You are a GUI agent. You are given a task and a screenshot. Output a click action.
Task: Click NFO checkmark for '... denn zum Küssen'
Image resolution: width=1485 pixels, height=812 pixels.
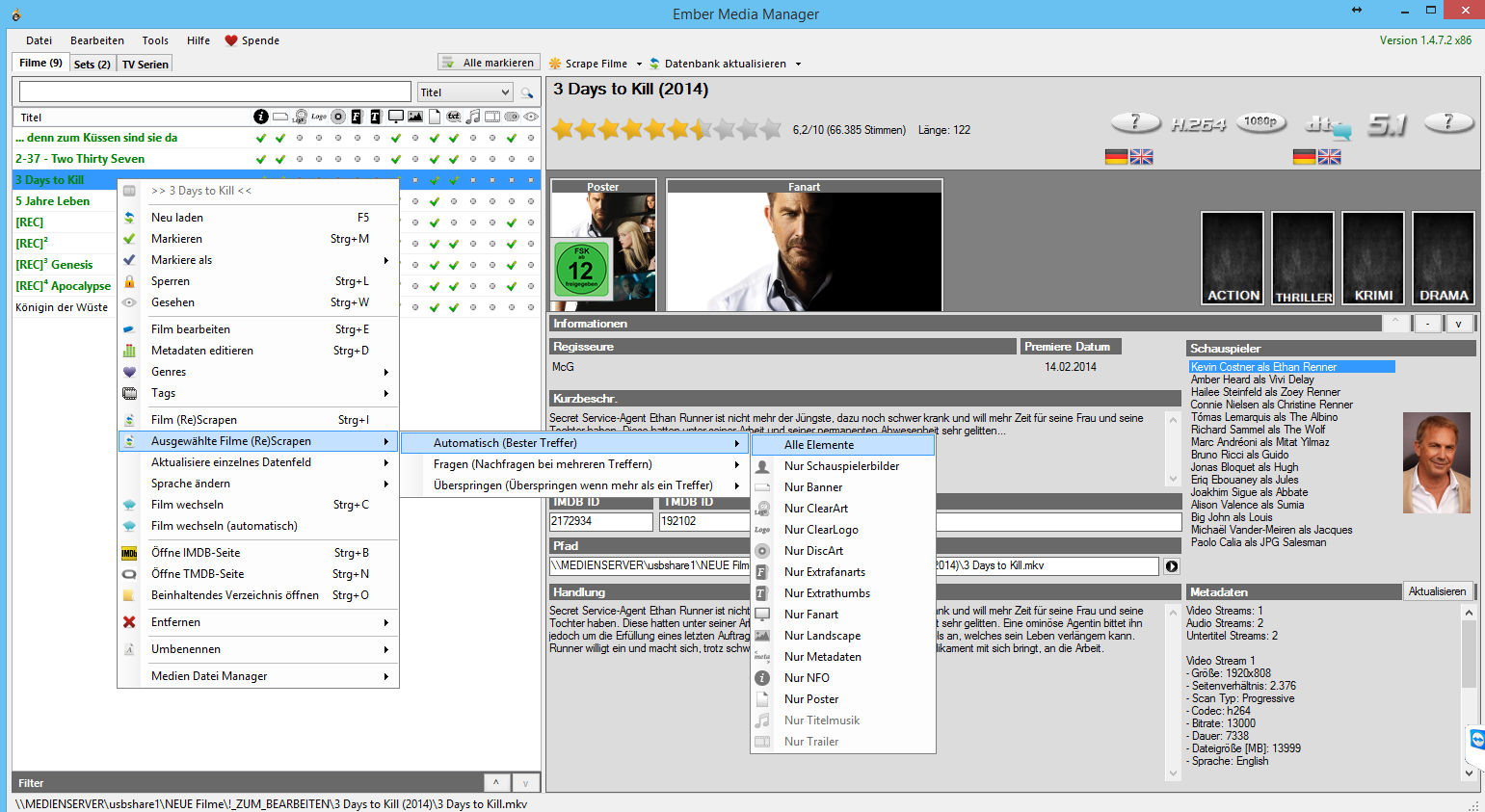(261, 138)
